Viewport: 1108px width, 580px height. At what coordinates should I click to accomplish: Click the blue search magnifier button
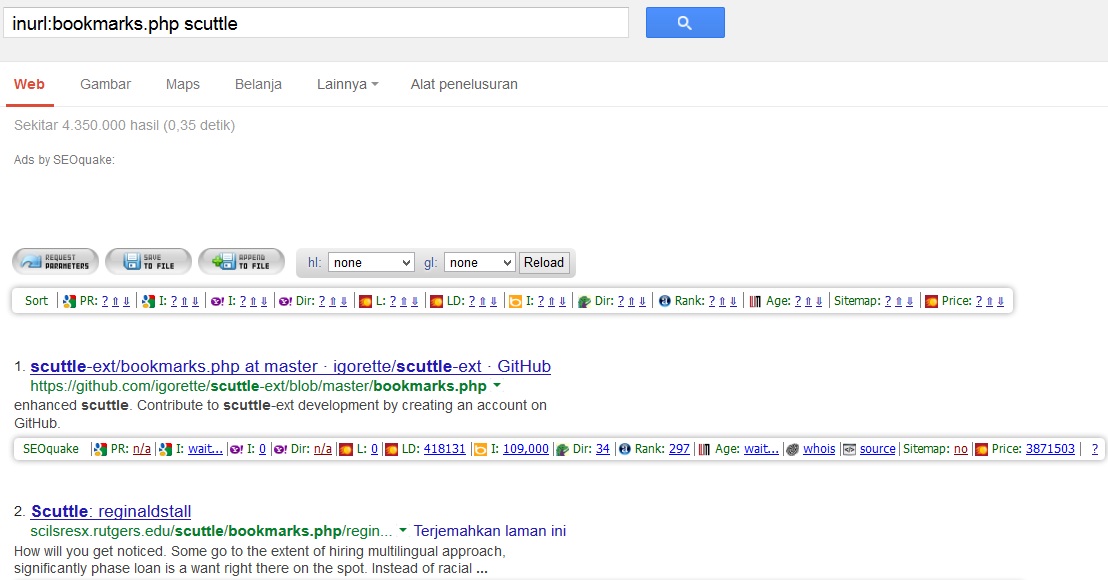[x=685, y=23]
